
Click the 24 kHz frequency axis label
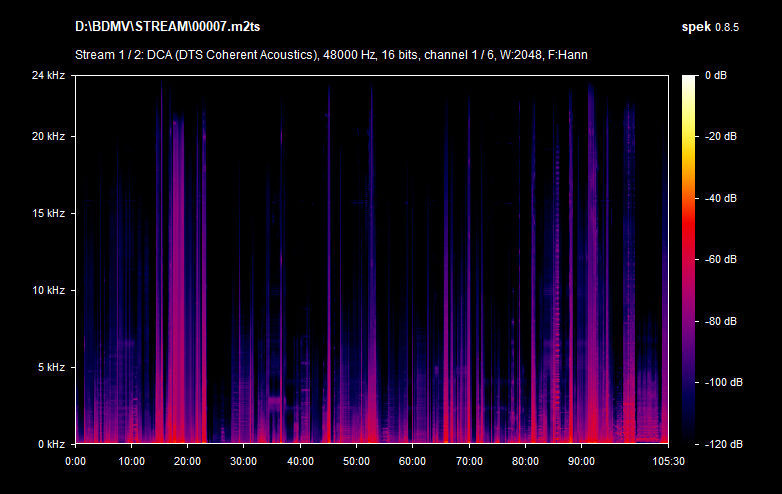[49, 76]
